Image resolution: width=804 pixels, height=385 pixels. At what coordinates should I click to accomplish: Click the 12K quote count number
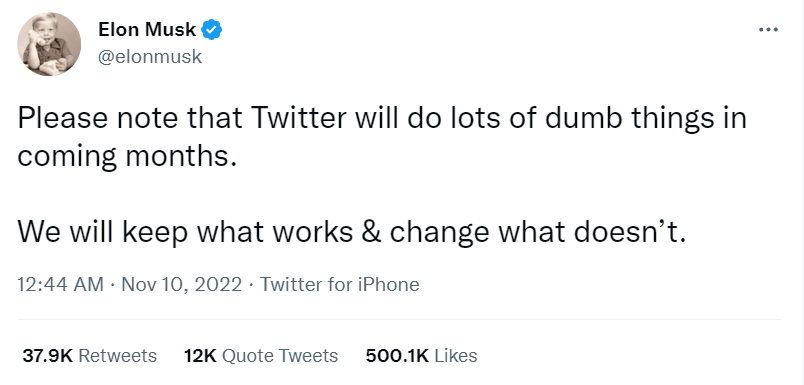coord(200,355)
